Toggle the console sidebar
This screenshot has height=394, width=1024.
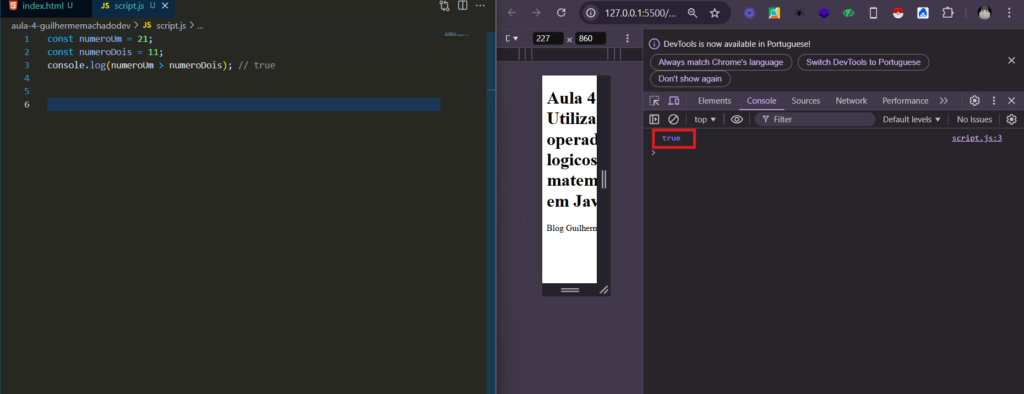pos(654,120)
